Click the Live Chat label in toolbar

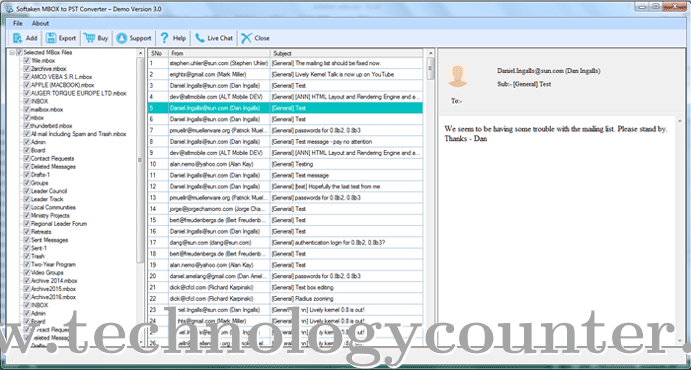(x=220, y=38)
